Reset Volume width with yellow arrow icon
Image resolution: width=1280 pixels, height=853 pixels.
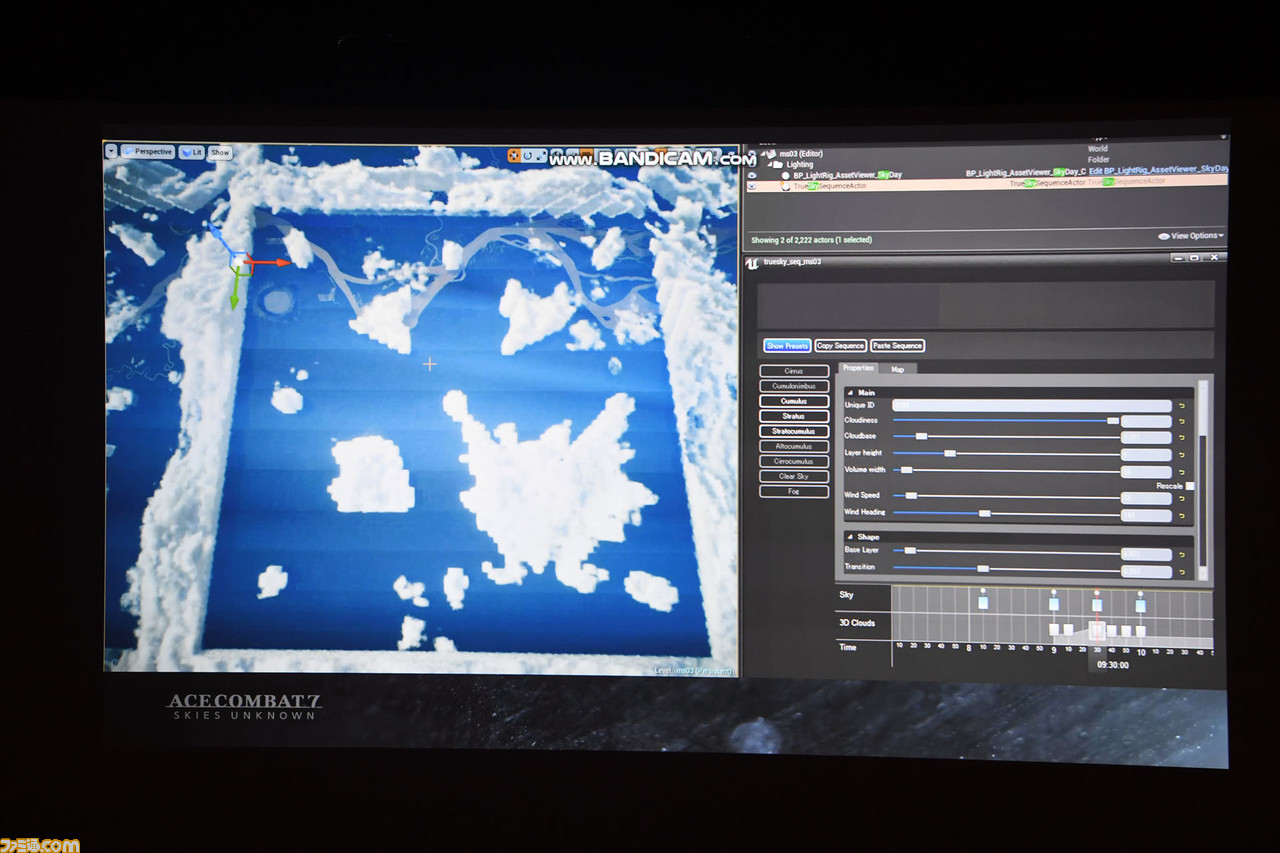coord(1181,472)
